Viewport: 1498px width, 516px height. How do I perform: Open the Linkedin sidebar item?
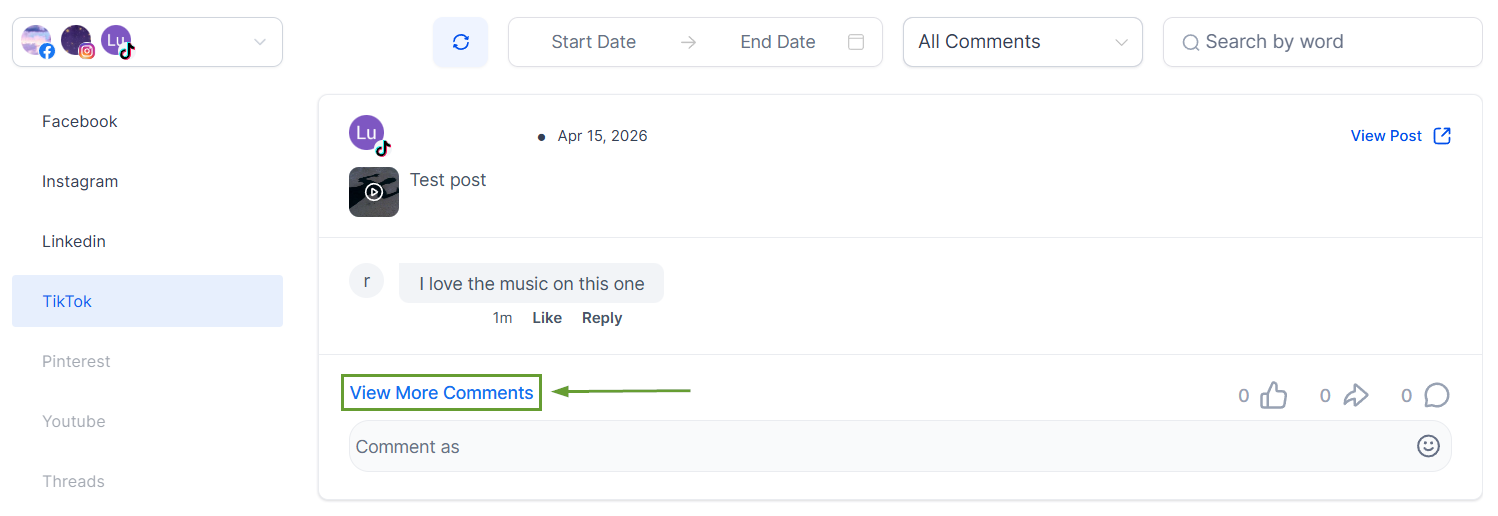[74, 241]
